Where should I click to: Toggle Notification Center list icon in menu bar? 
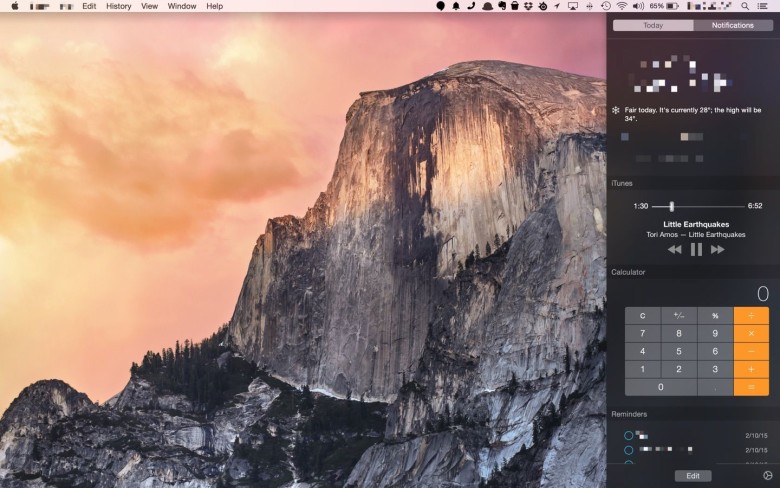[x=764, y=6]
